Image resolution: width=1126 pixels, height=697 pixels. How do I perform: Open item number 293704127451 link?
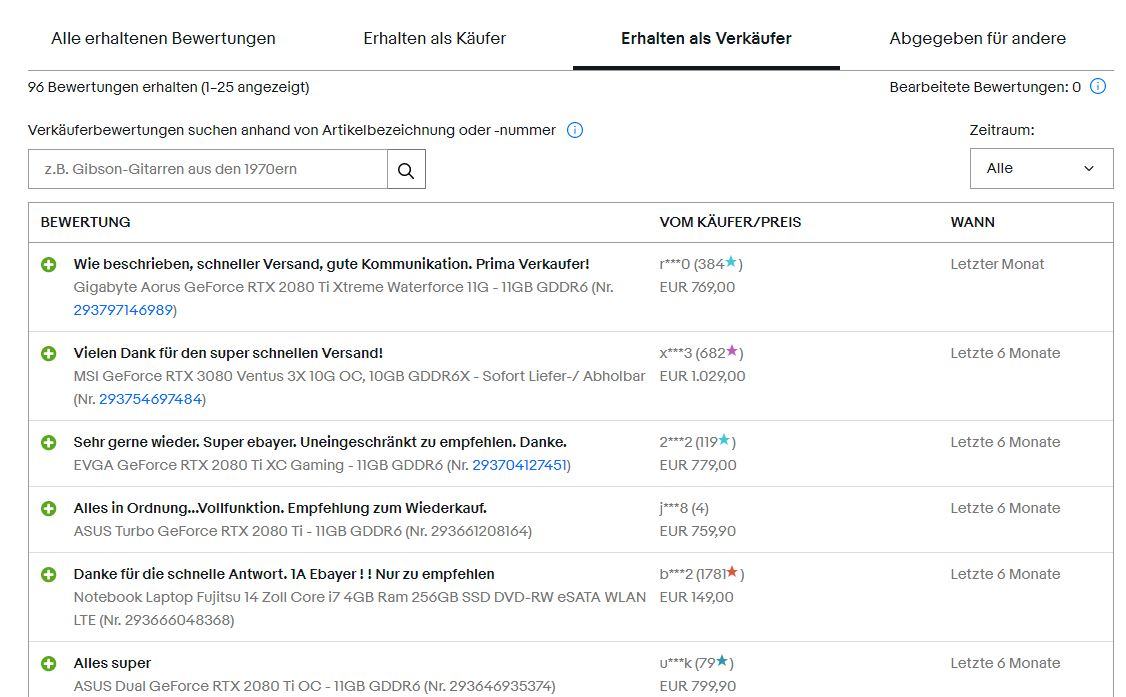[x=519, y=465]
